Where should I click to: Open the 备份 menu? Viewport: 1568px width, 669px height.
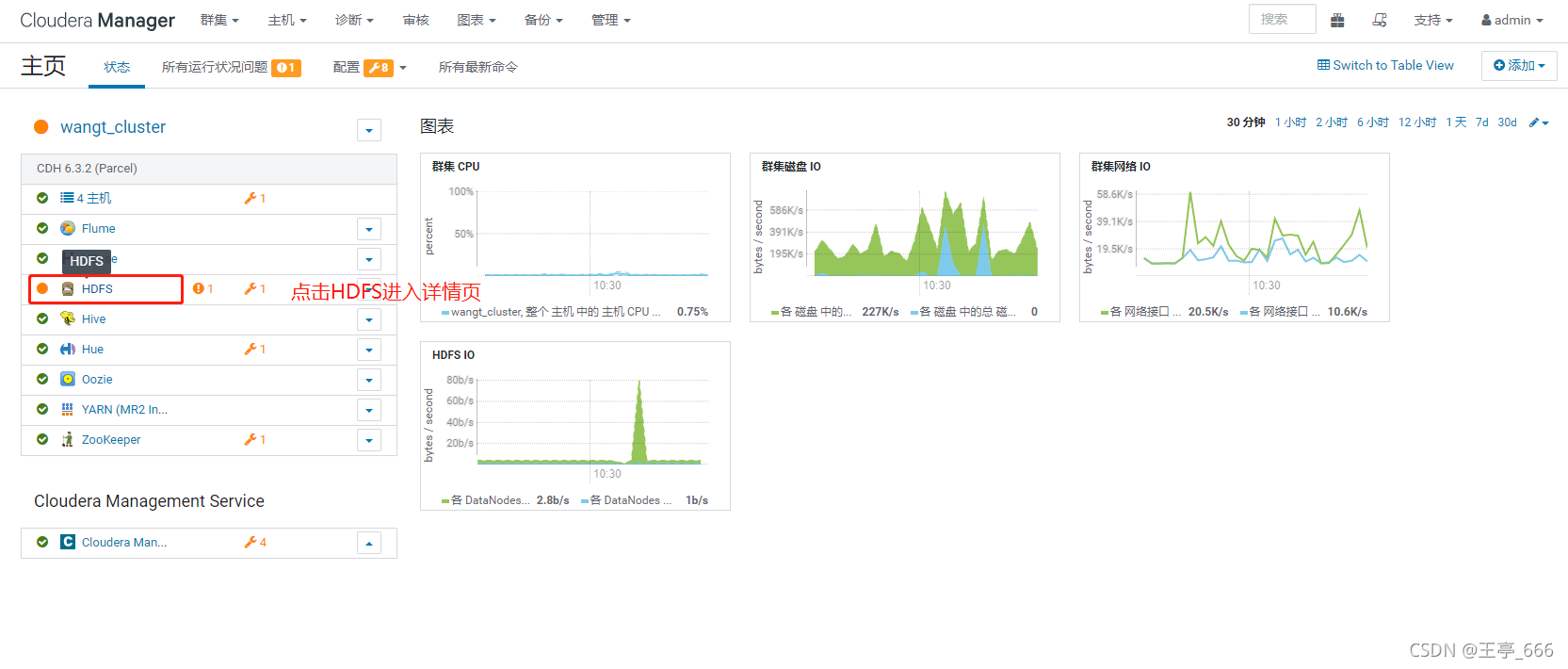point(543,20)
